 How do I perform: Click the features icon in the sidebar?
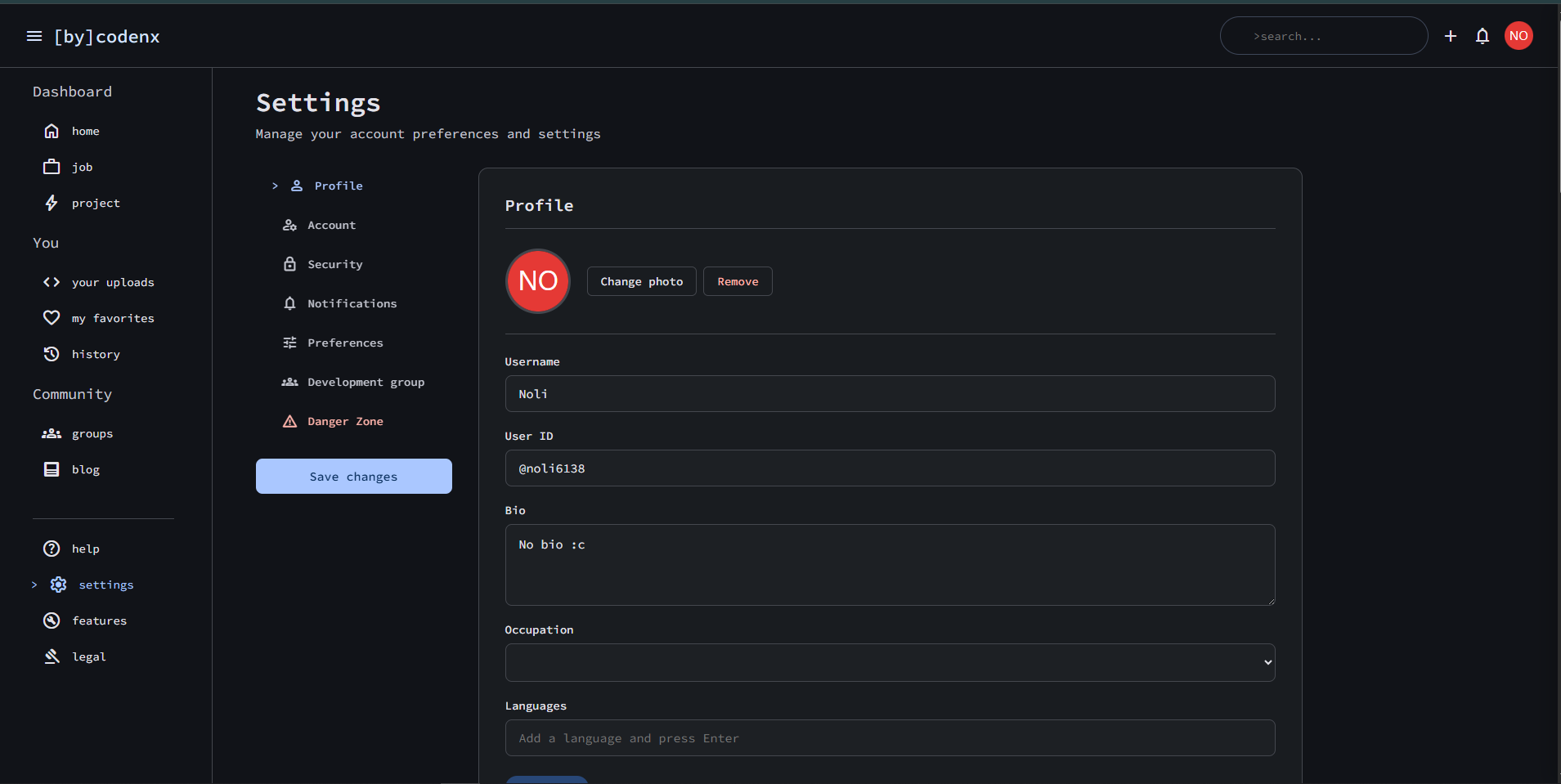51,620
